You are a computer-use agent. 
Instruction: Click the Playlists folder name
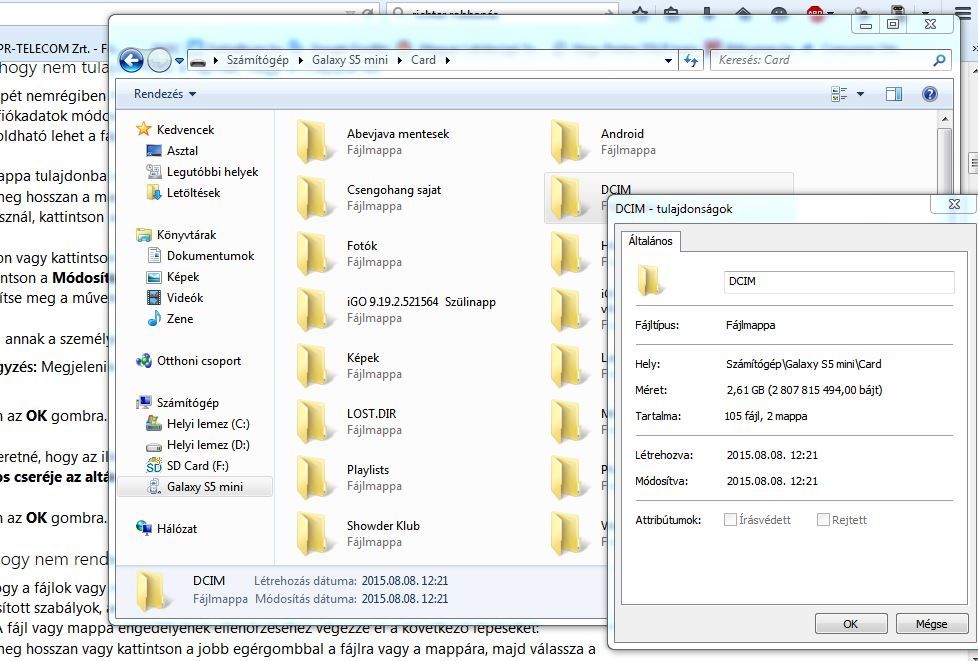[x=368, y=470]
